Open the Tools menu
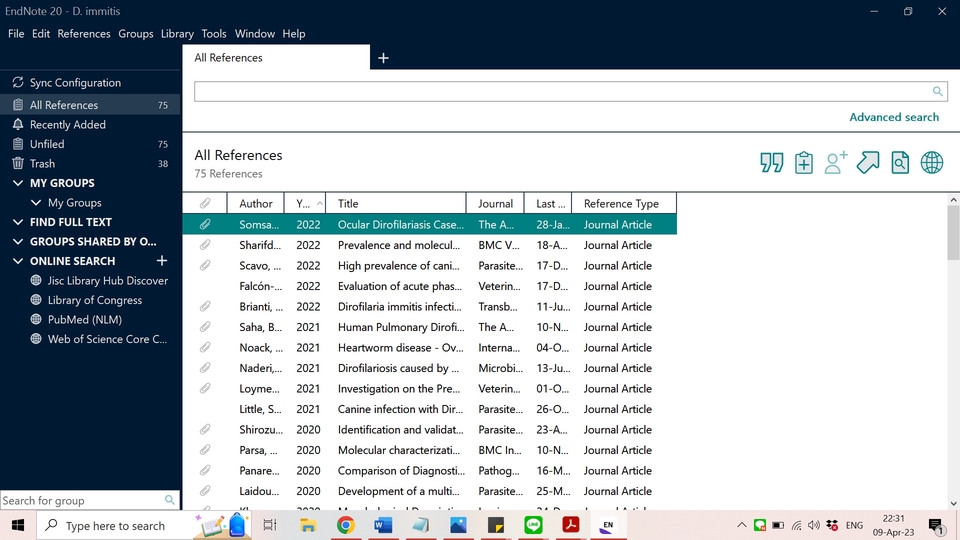The height and width of the screenshot is (540, 960). (214, 34)
